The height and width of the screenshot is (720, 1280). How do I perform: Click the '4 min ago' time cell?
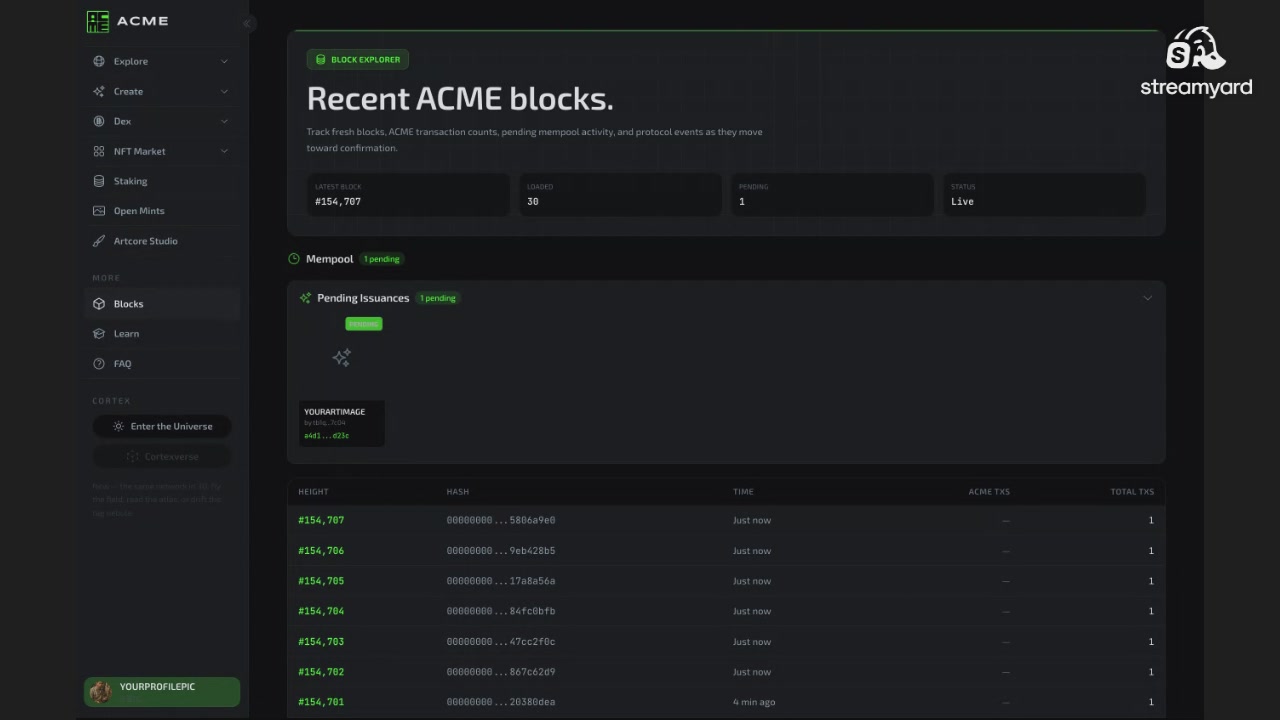coord(754,702)
